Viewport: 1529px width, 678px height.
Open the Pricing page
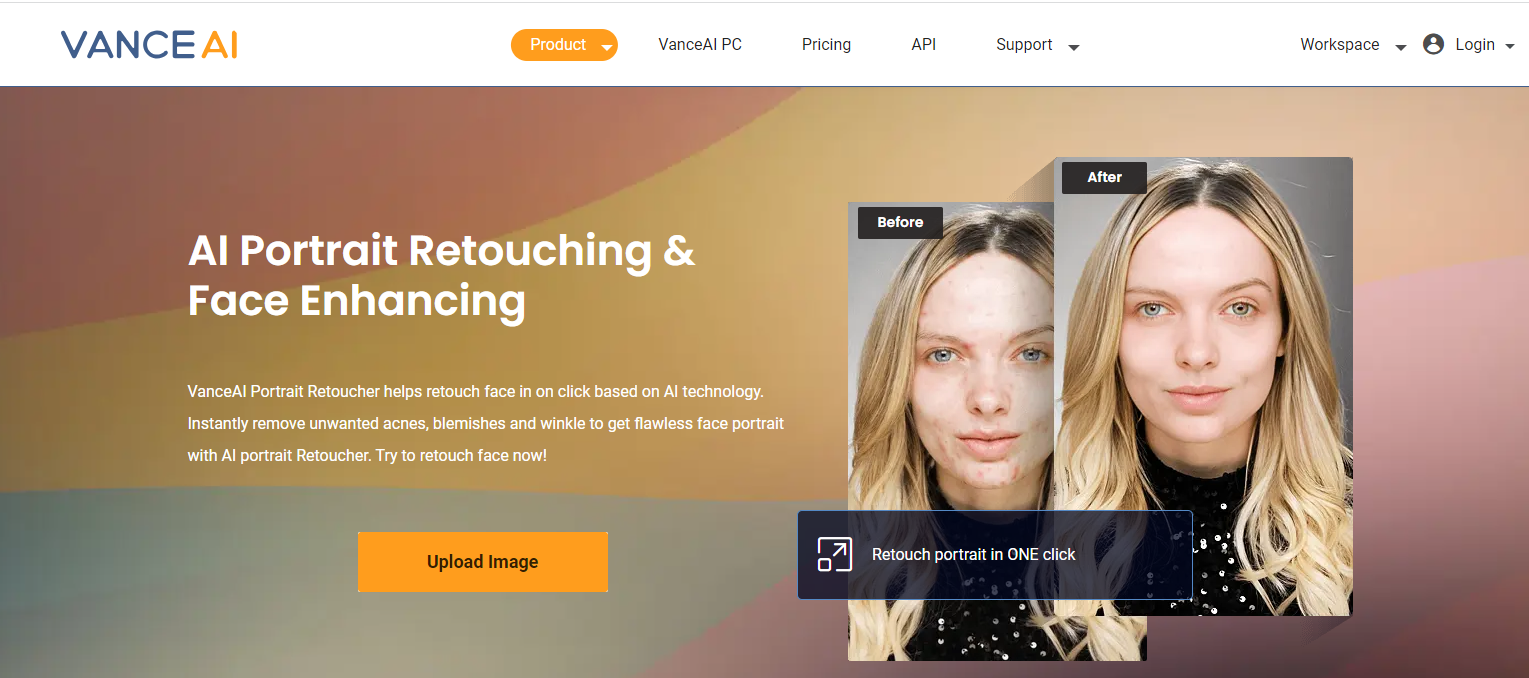826,45
